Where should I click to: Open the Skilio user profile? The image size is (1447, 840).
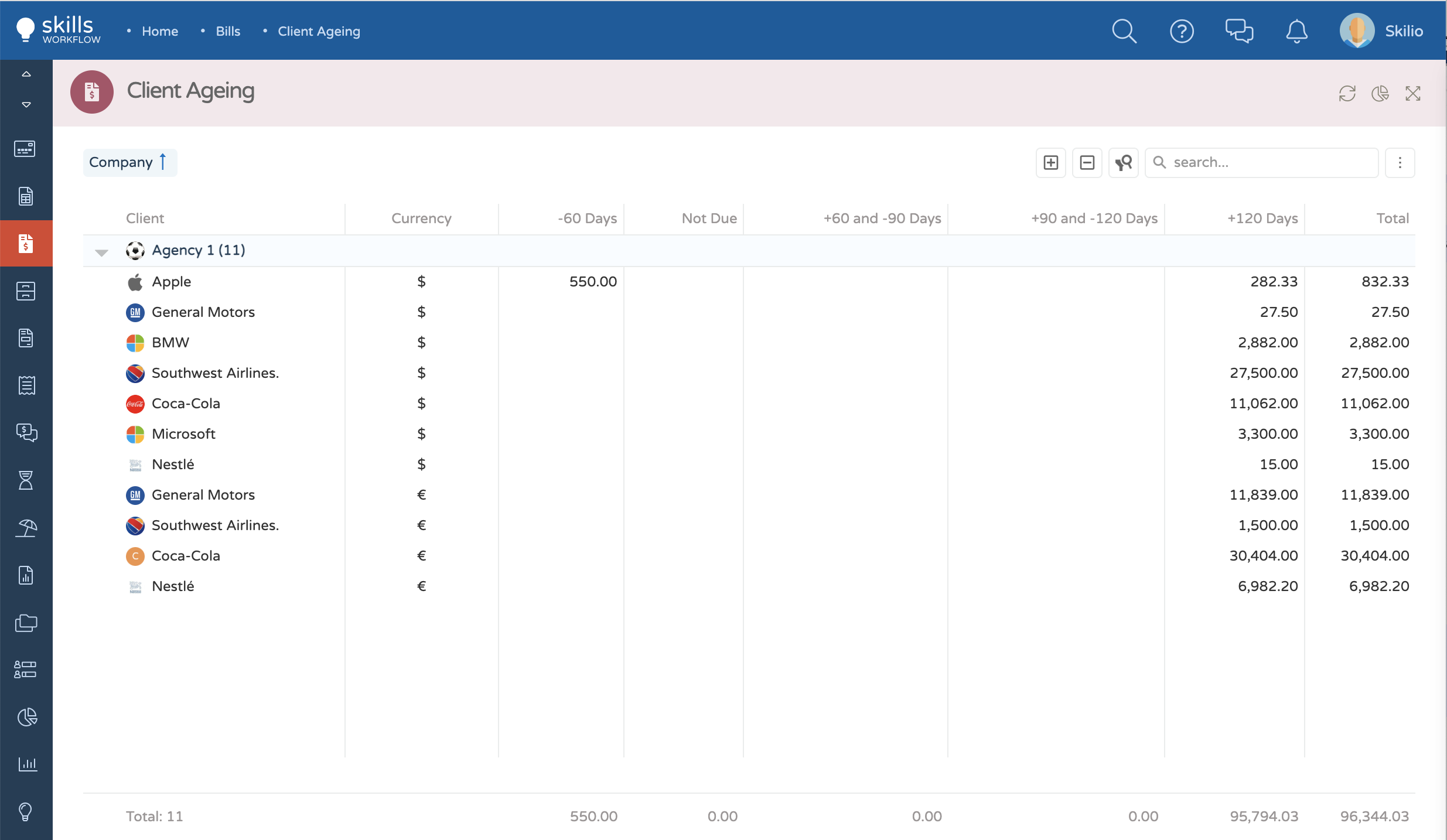[x=1381, y=31]
